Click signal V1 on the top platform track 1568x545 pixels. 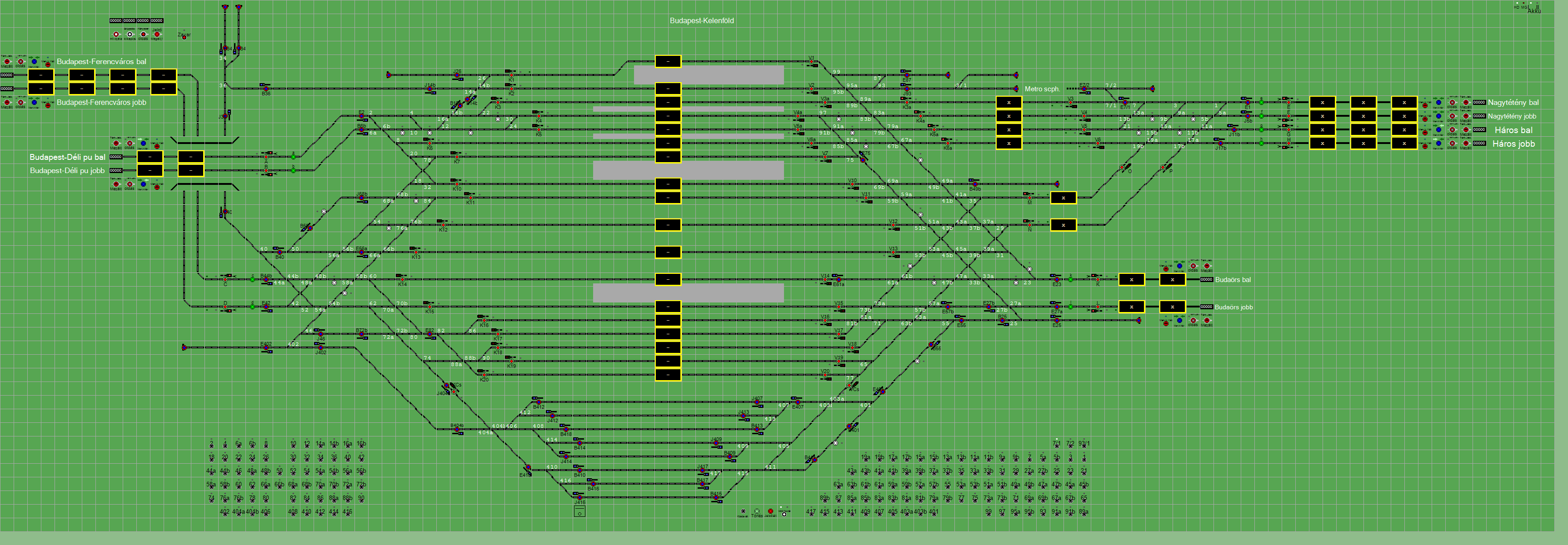tap(811, 61)
